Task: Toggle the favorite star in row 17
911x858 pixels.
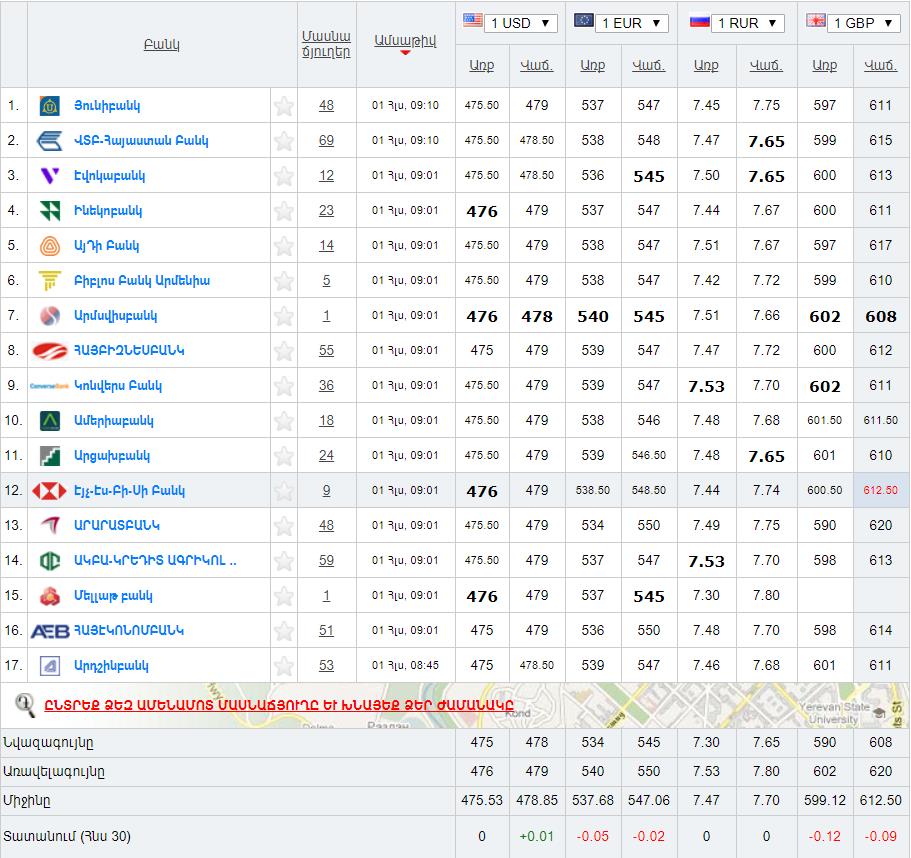Action: point(284,666)
